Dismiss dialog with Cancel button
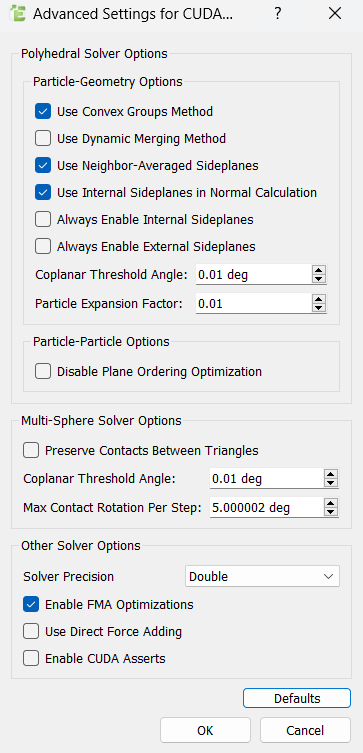This screenshot has height=753, width=363. [x=305, y=730]
